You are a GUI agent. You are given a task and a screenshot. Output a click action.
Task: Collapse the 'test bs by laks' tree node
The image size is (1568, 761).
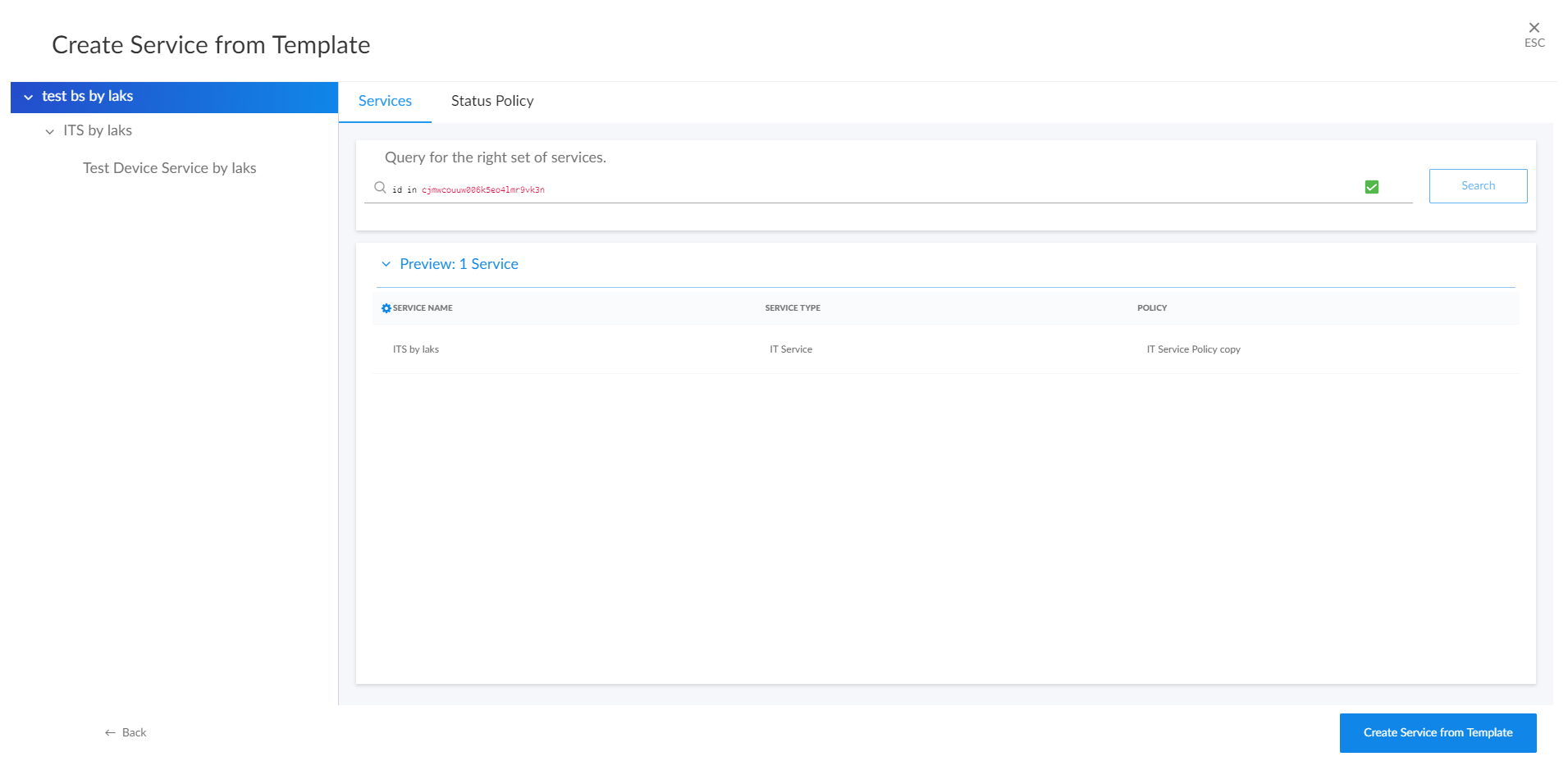point(29,98)
